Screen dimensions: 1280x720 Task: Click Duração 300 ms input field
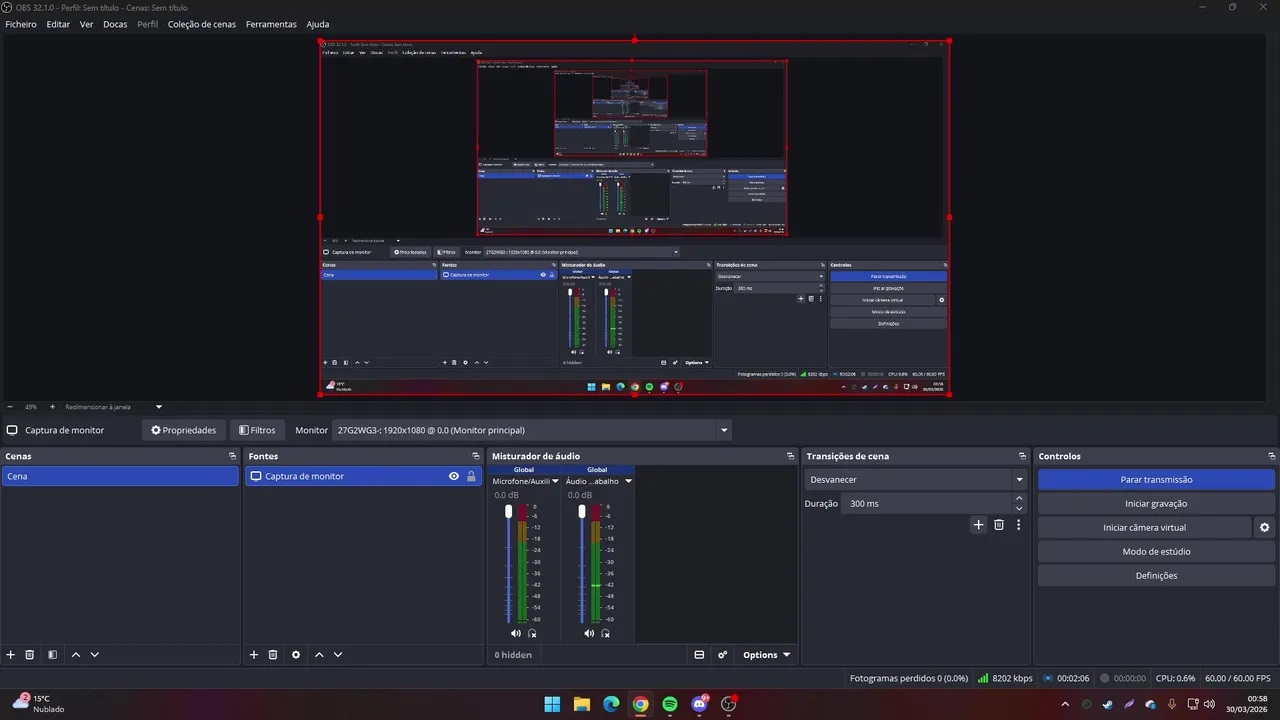point(927,504)
